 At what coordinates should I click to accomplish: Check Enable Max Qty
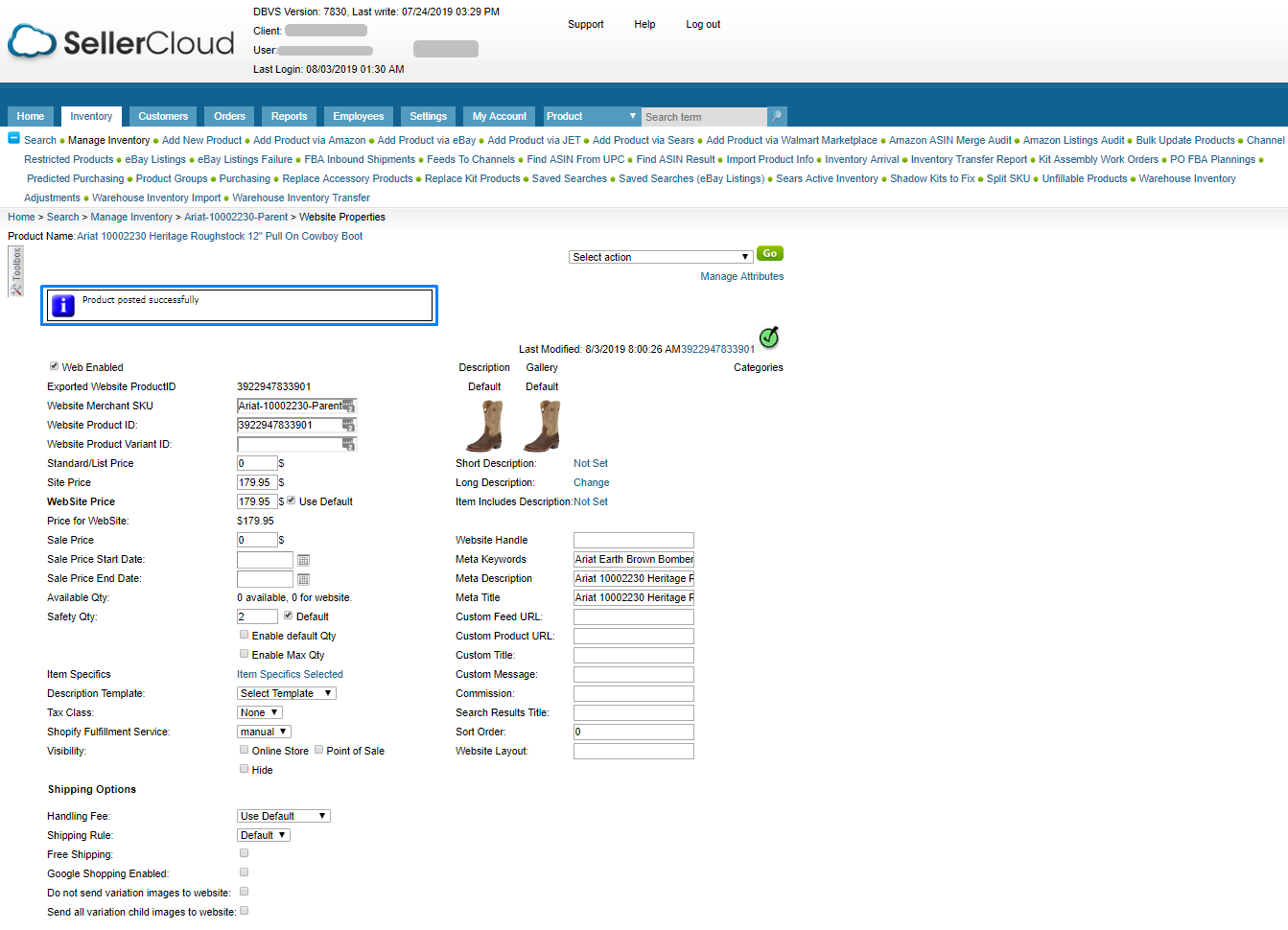(244, 654)
